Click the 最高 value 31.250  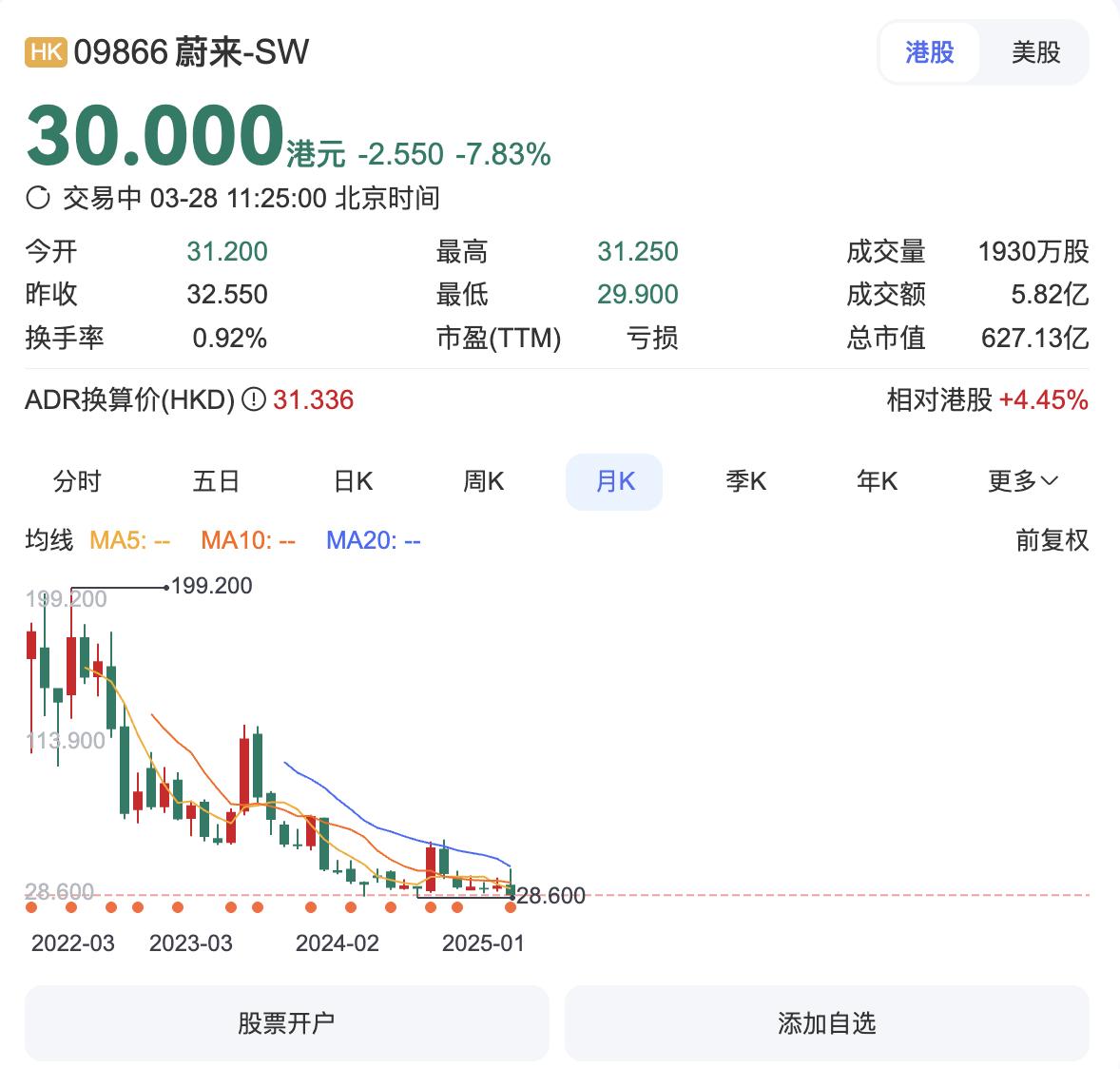point(638,251)
